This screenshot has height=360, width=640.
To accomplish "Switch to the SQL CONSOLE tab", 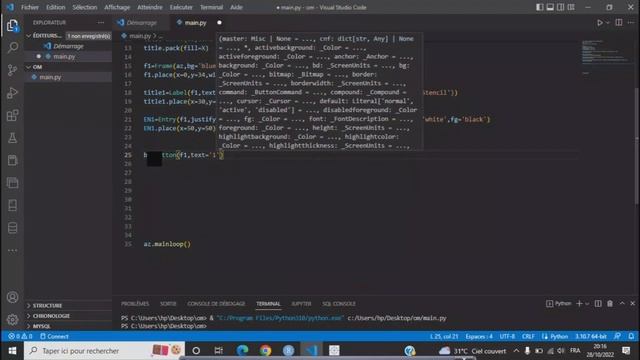I will pos(339,304).
